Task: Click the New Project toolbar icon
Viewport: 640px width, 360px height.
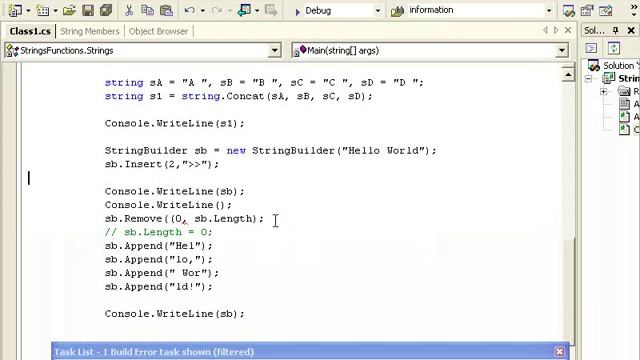Action: click(15, 10)
